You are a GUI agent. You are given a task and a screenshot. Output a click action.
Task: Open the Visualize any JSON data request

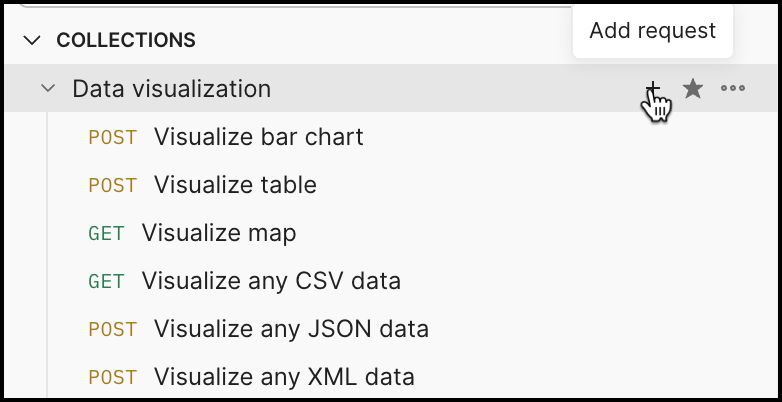pos(291,329)
